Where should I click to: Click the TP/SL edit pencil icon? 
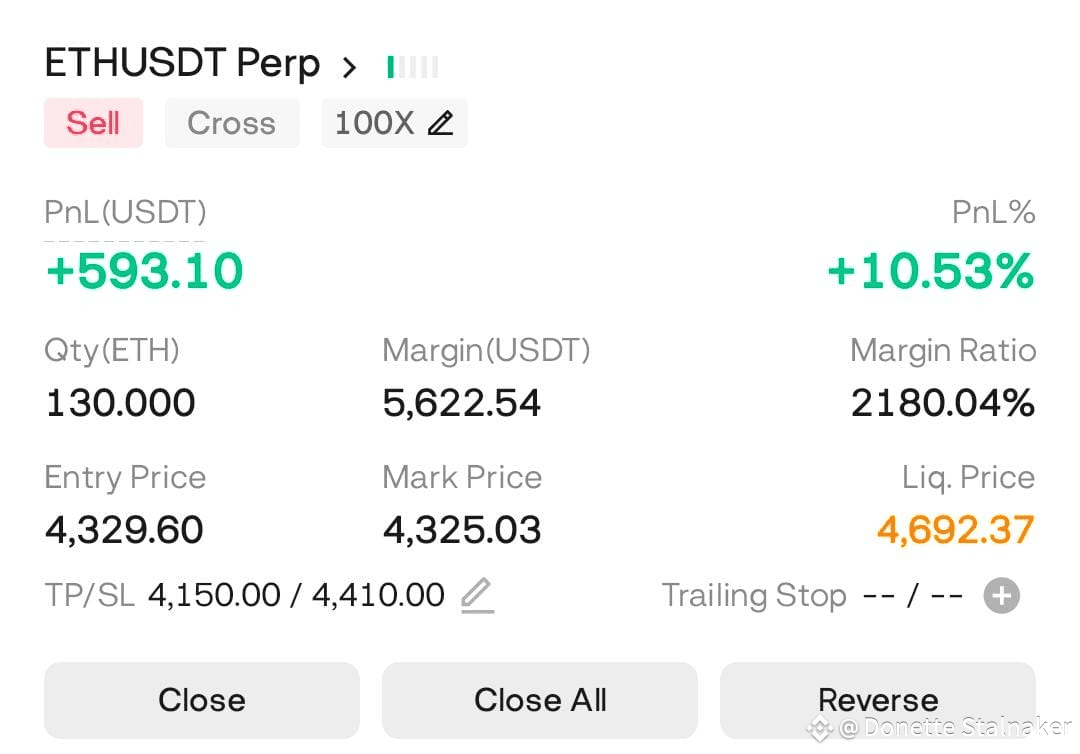click(477, 596)
